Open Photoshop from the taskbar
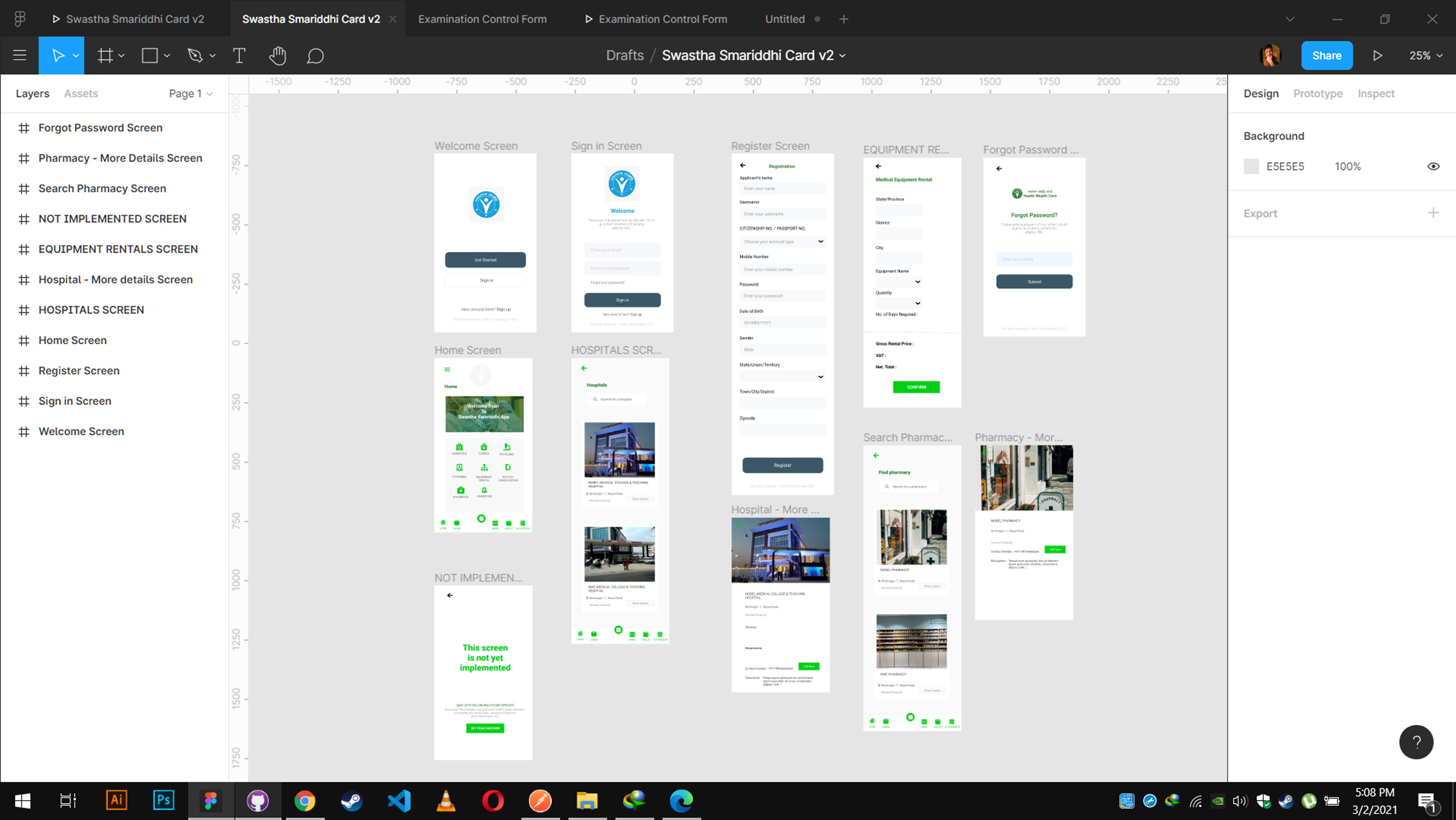 pos(164,800)
